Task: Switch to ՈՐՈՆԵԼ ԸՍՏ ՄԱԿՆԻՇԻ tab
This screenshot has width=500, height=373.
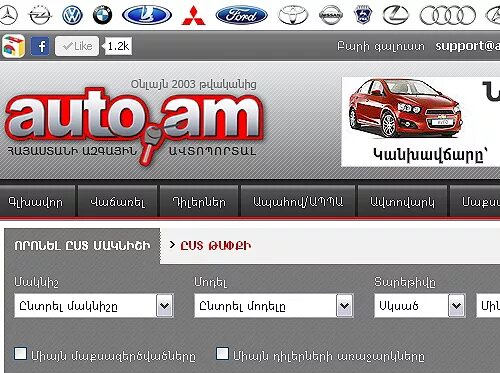Action: [82, 246]
